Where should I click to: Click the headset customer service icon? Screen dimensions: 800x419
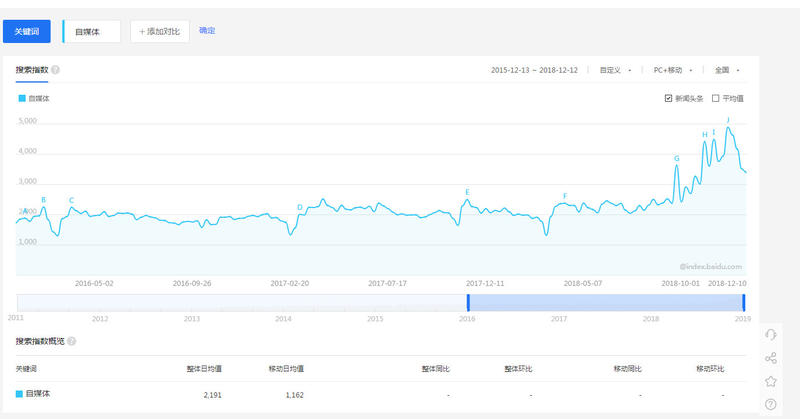click(x=770, y=334)
